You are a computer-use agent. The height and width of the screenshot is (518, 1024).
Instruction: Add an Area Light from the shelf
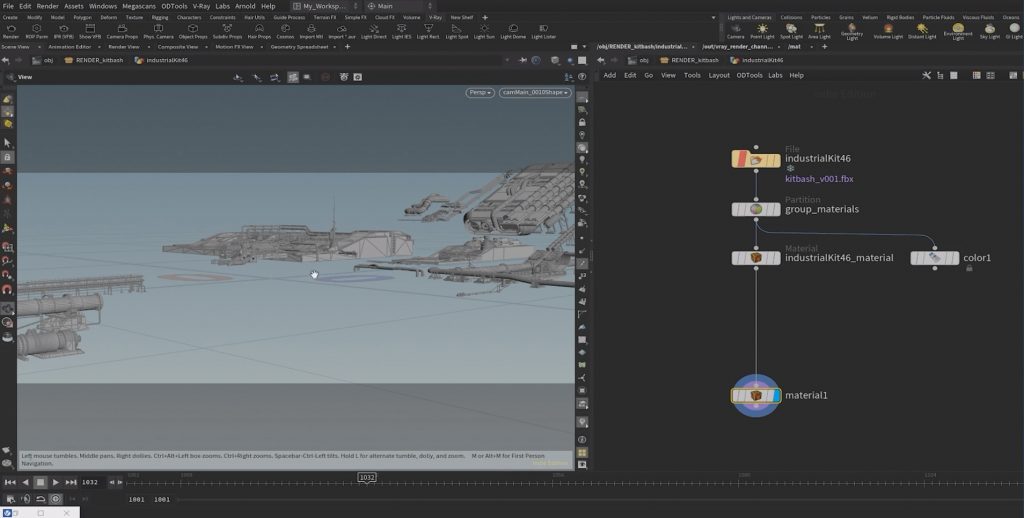(x=819, y=29)
